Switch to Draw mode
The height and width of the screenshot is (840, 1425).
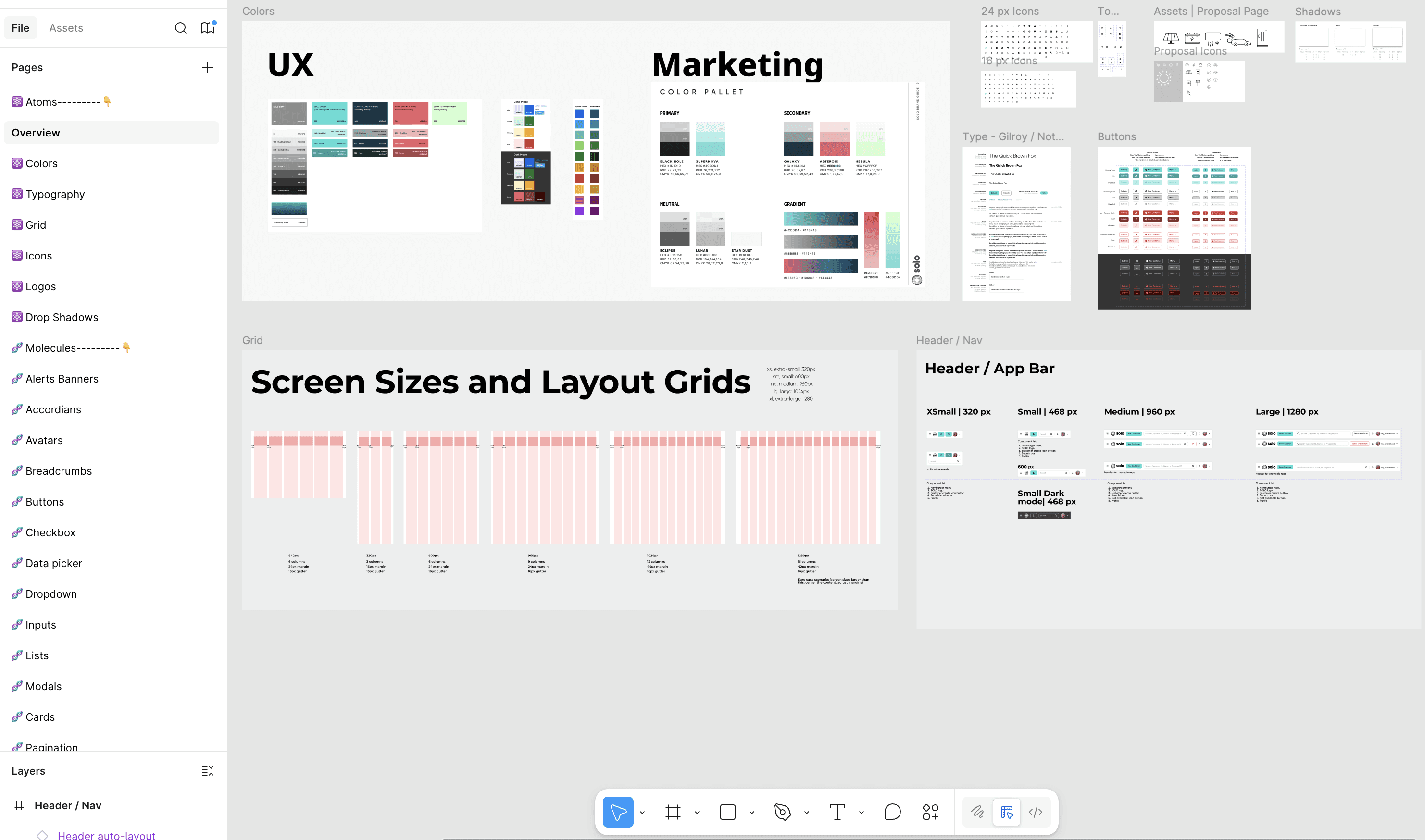click(978, 812)
